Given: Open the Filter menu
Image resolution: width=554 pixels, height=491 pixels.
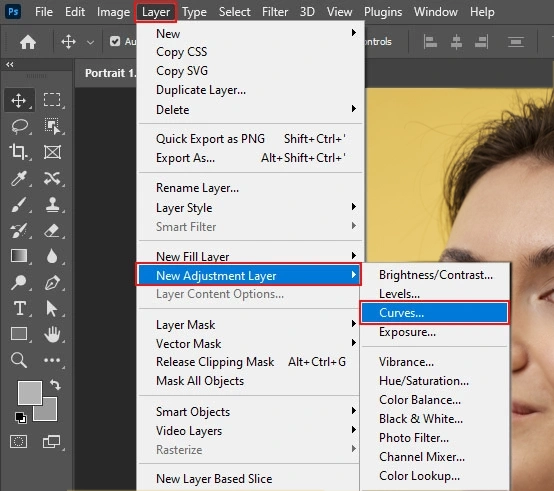Looking at the screenshot, I should 275,12.
